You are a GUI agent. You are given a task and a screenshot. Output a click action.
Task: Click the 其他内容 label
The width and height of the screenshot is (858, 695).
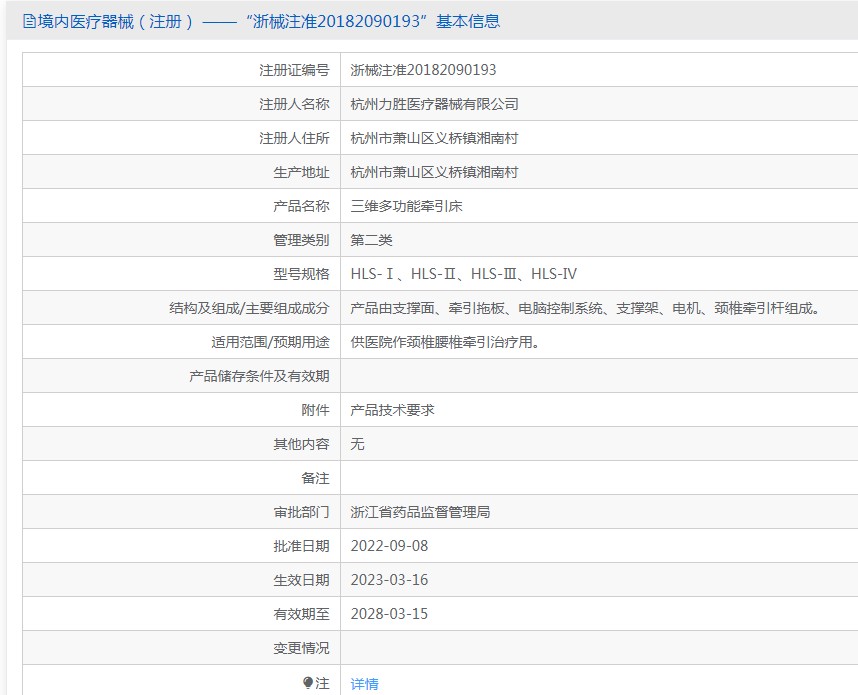[302, 444]
